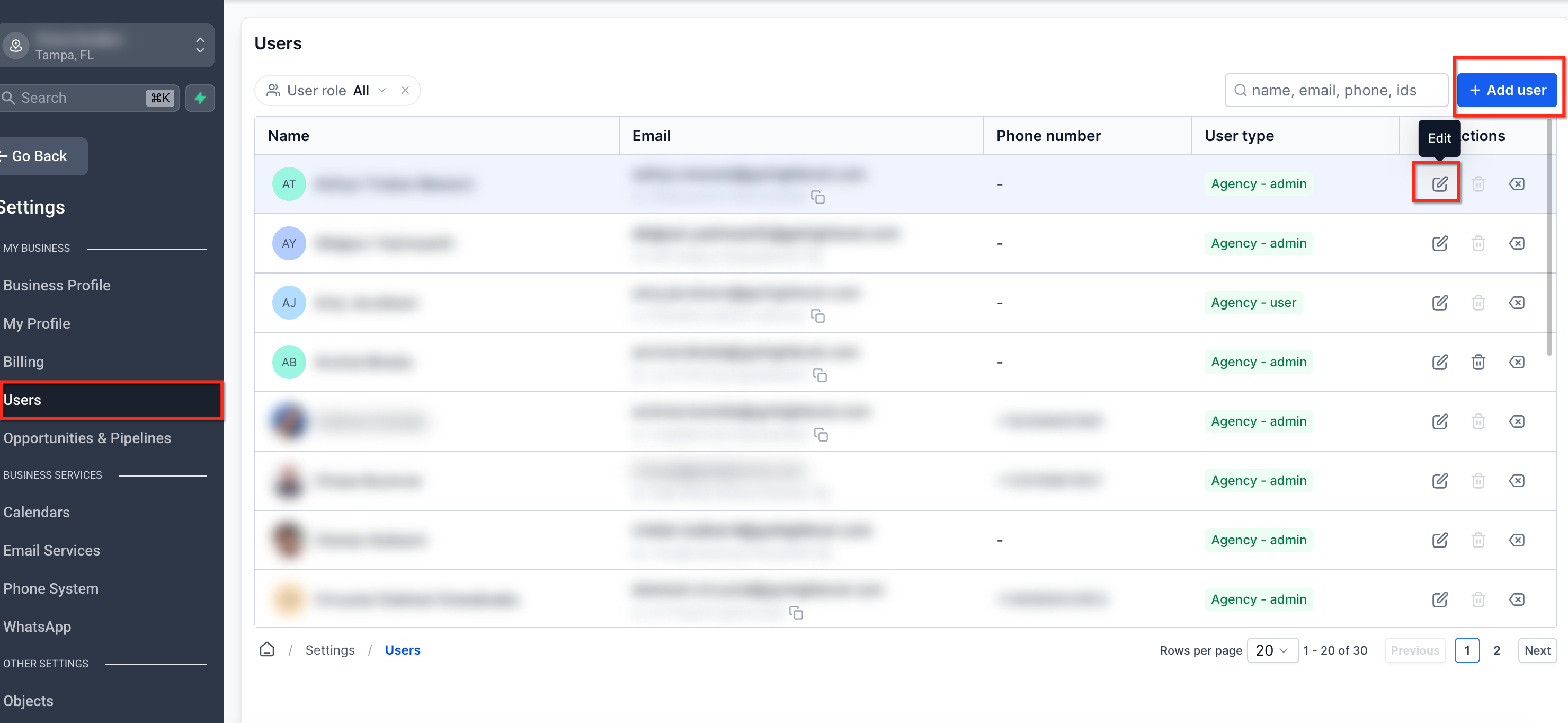Image resolution: width=1568 pixels, height=723 pixels.
Task: Click Settings in the breadcrumb
Action: tap(329, 650)
